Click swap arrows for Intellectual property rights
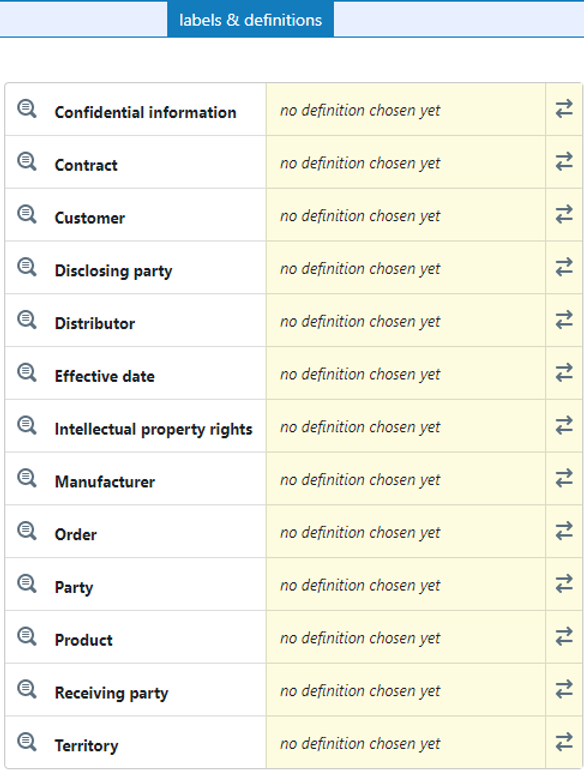Screen dimensions: 584x770 564,425
